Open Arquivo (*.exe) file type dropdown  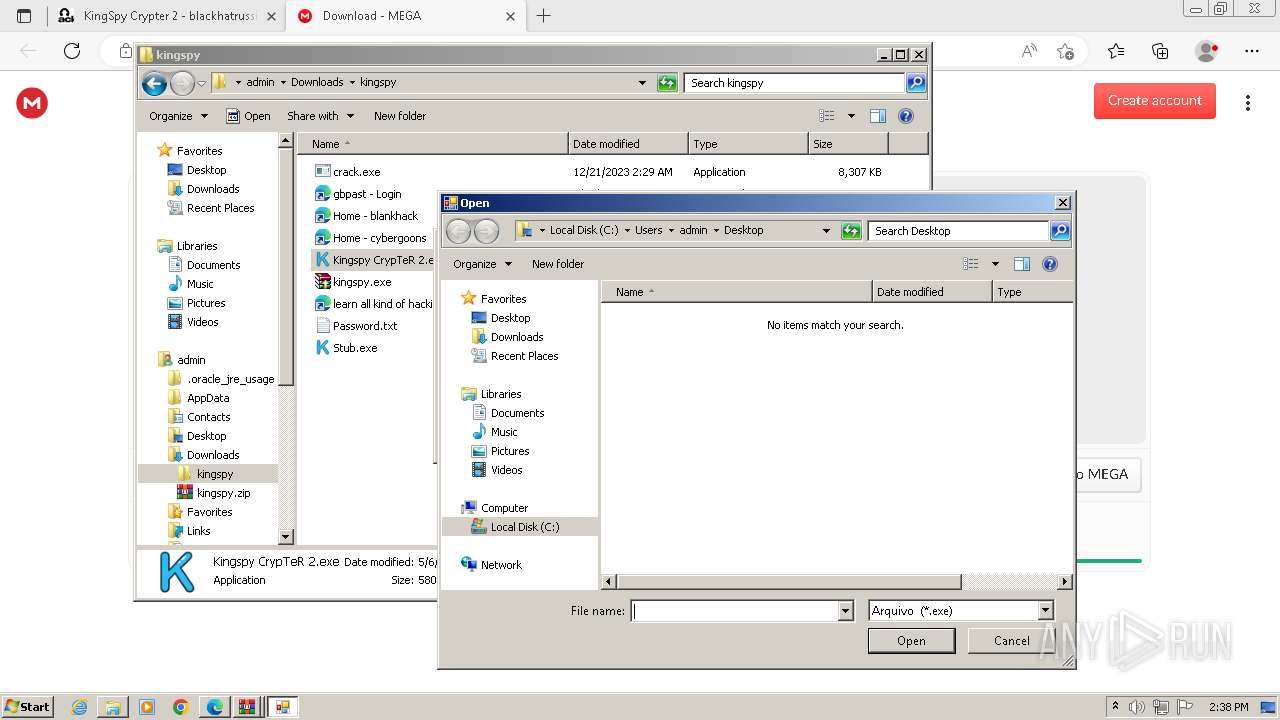pyautogui.click(x=961, y=611)
